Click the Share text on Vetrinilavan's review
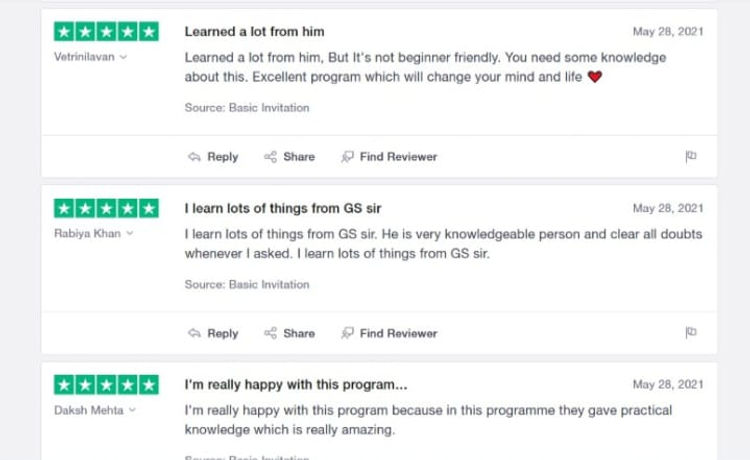This screenshot has width=750, height=460. coord(298,157)
